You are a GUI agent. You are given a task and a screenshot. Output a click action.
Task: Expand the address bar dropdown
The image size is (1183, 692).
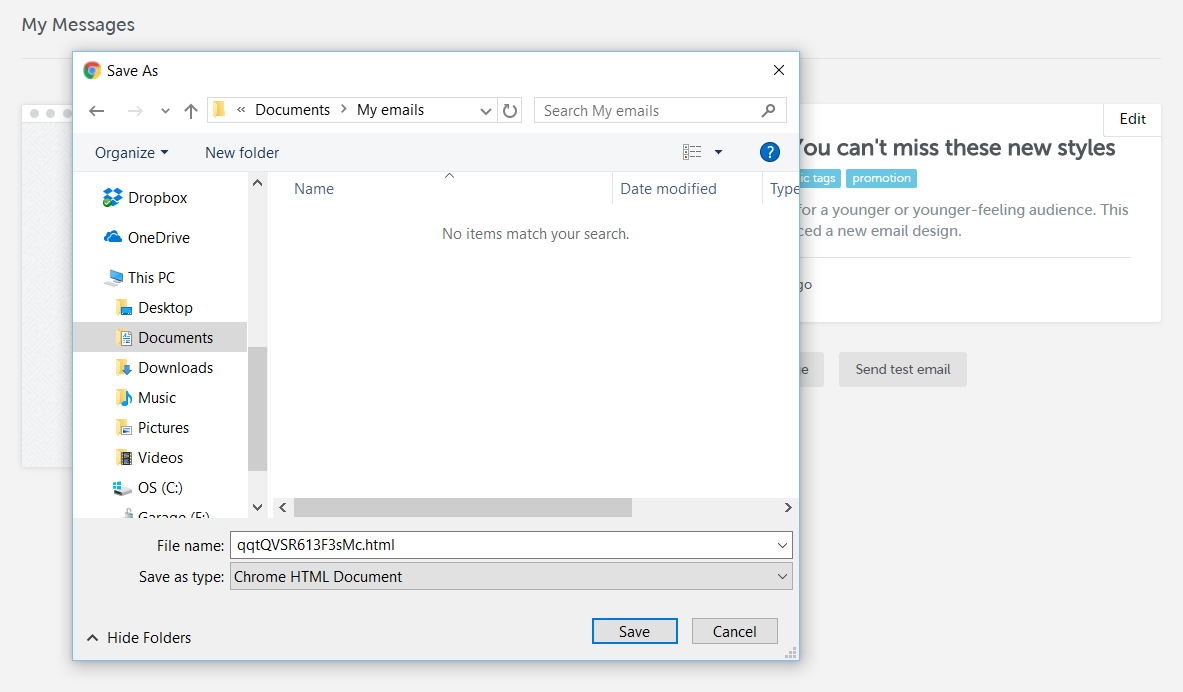(486, 111)
